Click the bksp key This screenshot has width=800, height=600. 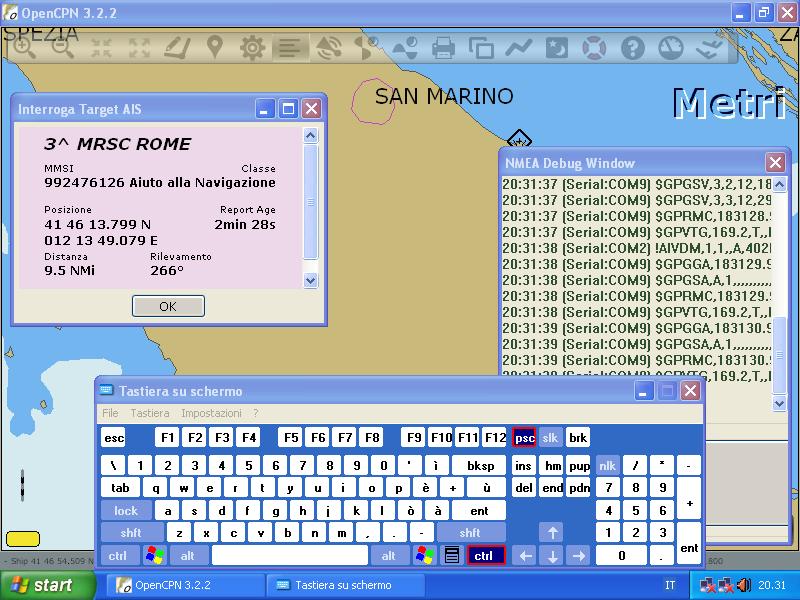[x=480, y=465]
